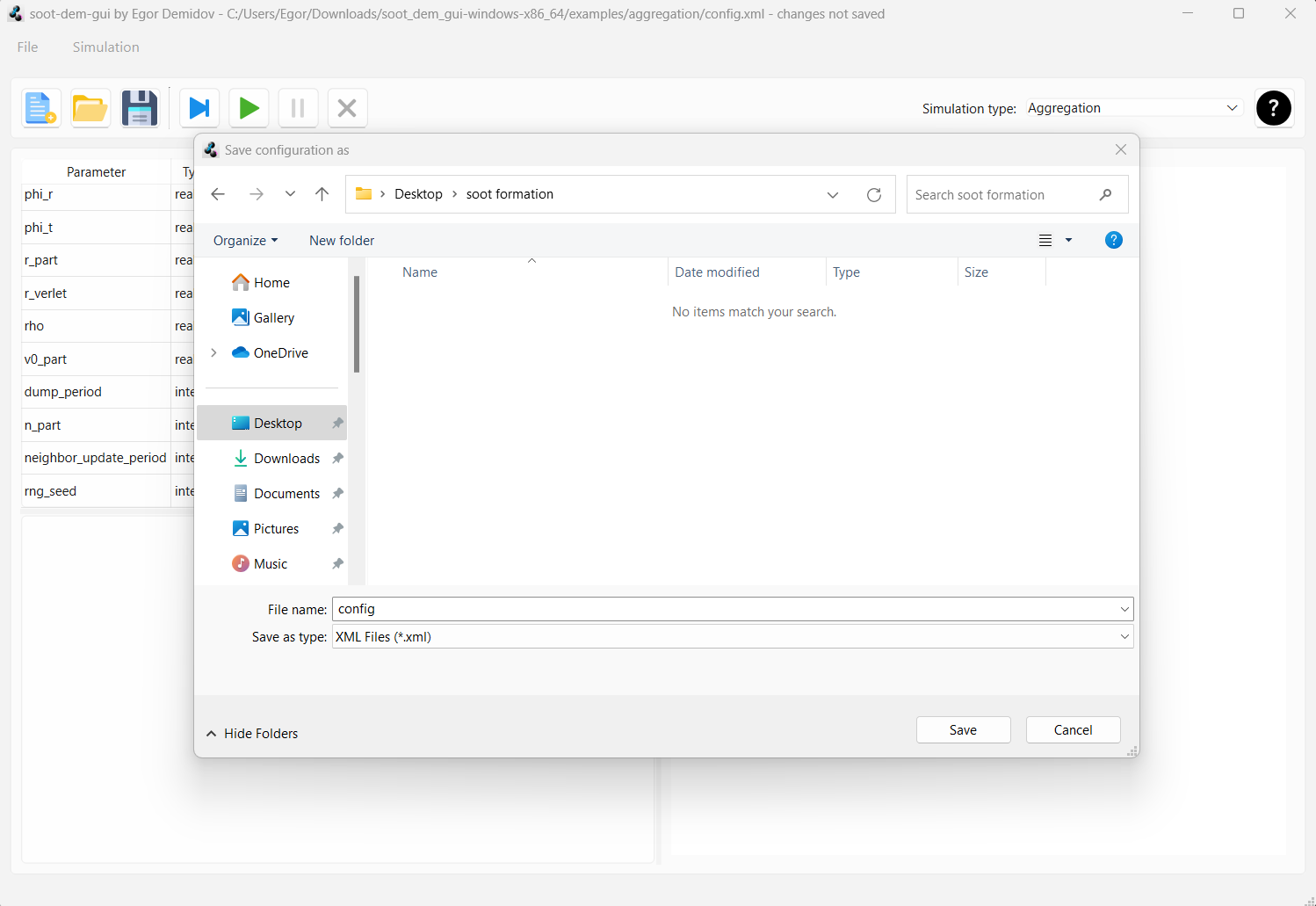
Task: Click the gray X stop simulation icon
Action: point(347,108)
